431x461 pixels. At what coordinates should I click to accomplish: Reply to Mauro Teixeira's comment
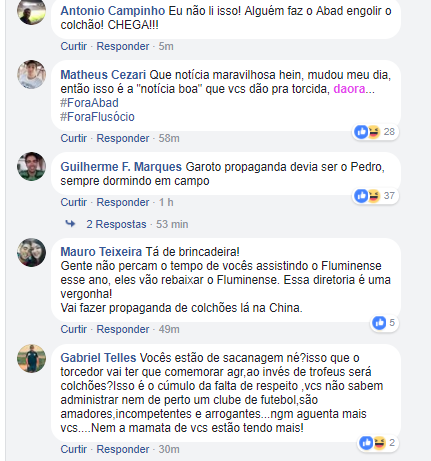point(123,329)
